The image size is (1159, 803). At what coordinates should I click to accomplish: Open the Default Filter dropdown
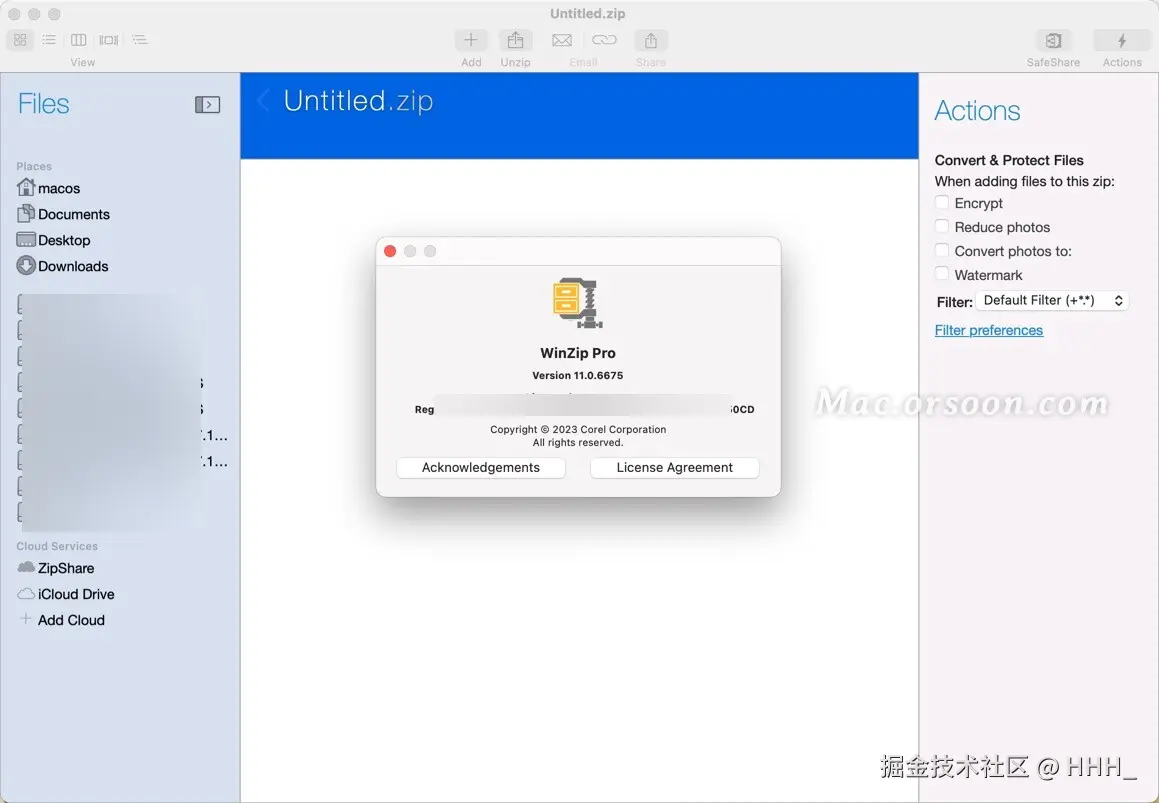[1052, 300]
